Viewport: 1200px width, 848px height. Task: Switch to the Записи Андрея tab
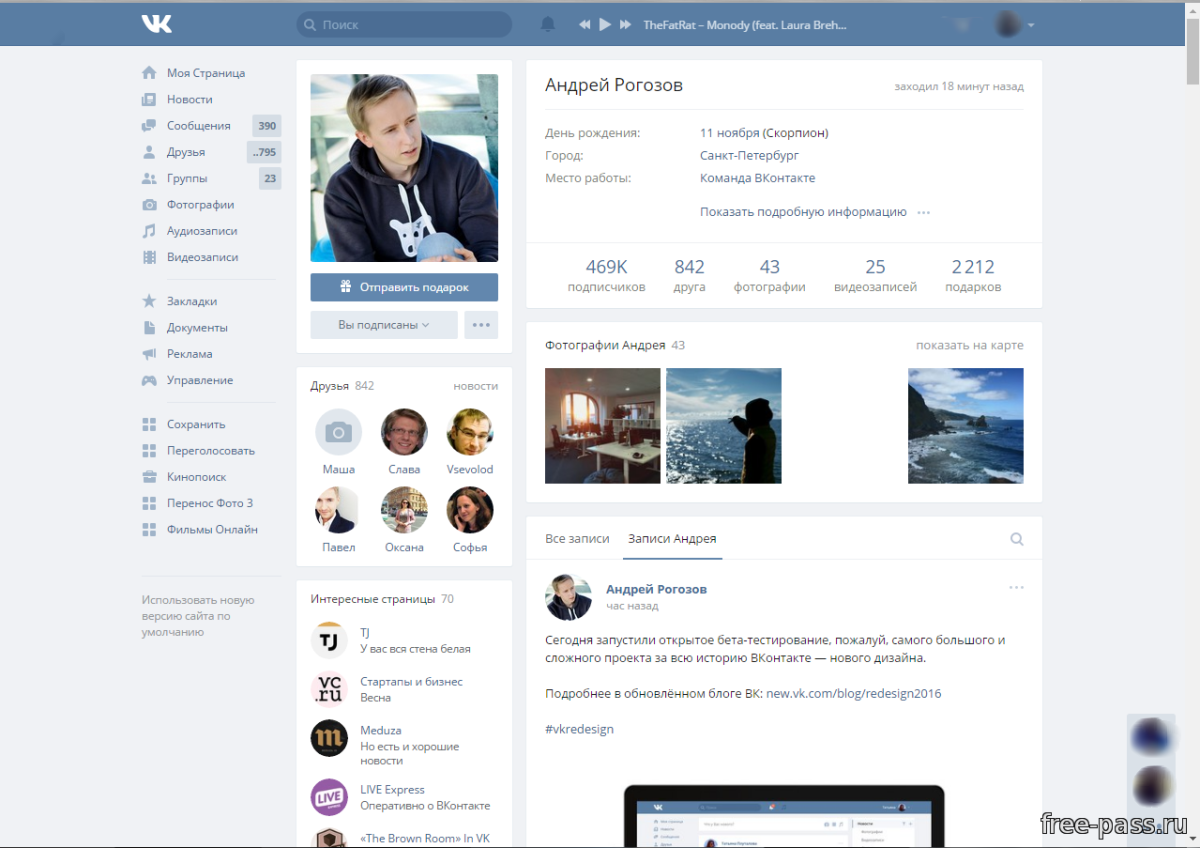coord(671,537)
